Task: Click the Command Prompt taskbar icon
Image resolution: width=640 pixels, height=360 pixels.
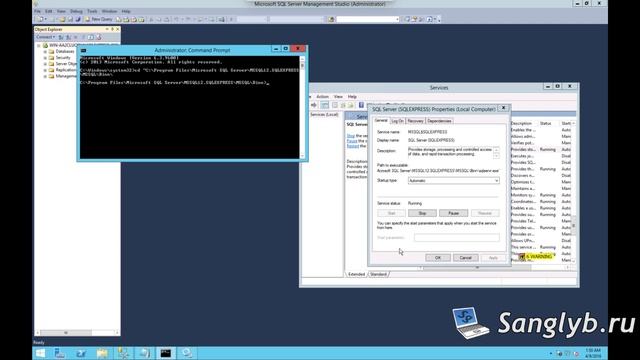Action: [x=165, y=353]
